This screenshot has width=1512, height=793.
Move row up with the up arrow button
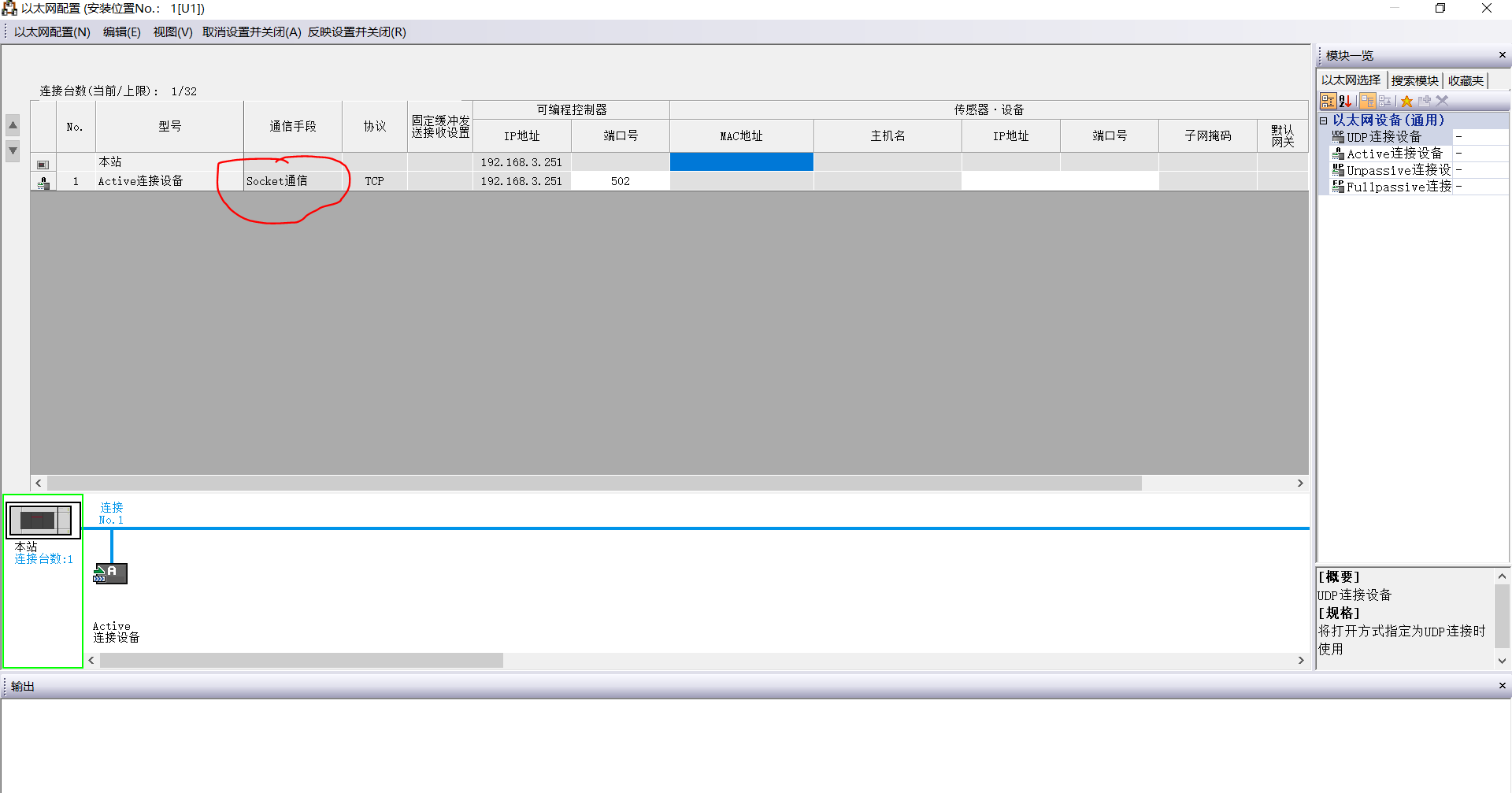pyautogui.click(x=13, y=125)
